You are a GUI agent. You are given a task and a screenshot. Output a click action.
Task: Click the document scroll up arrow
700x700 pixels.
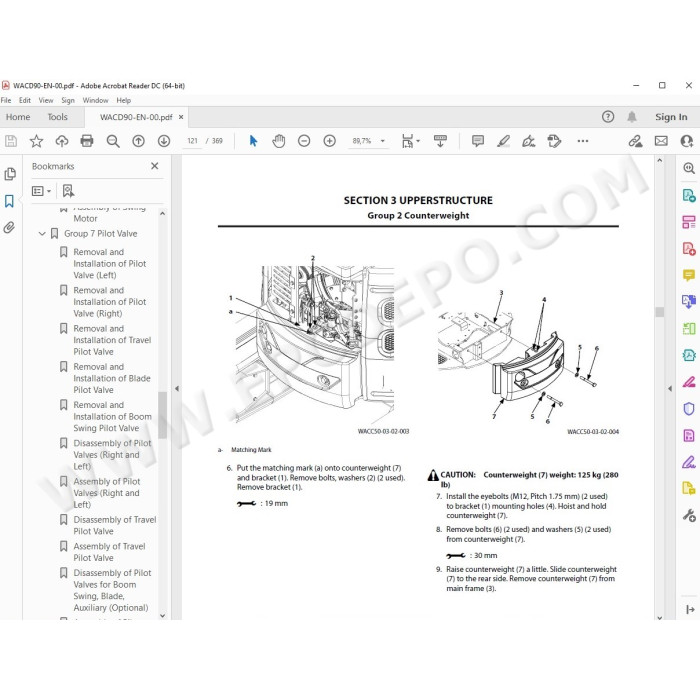pyautogui.click(x=660, y=161)
